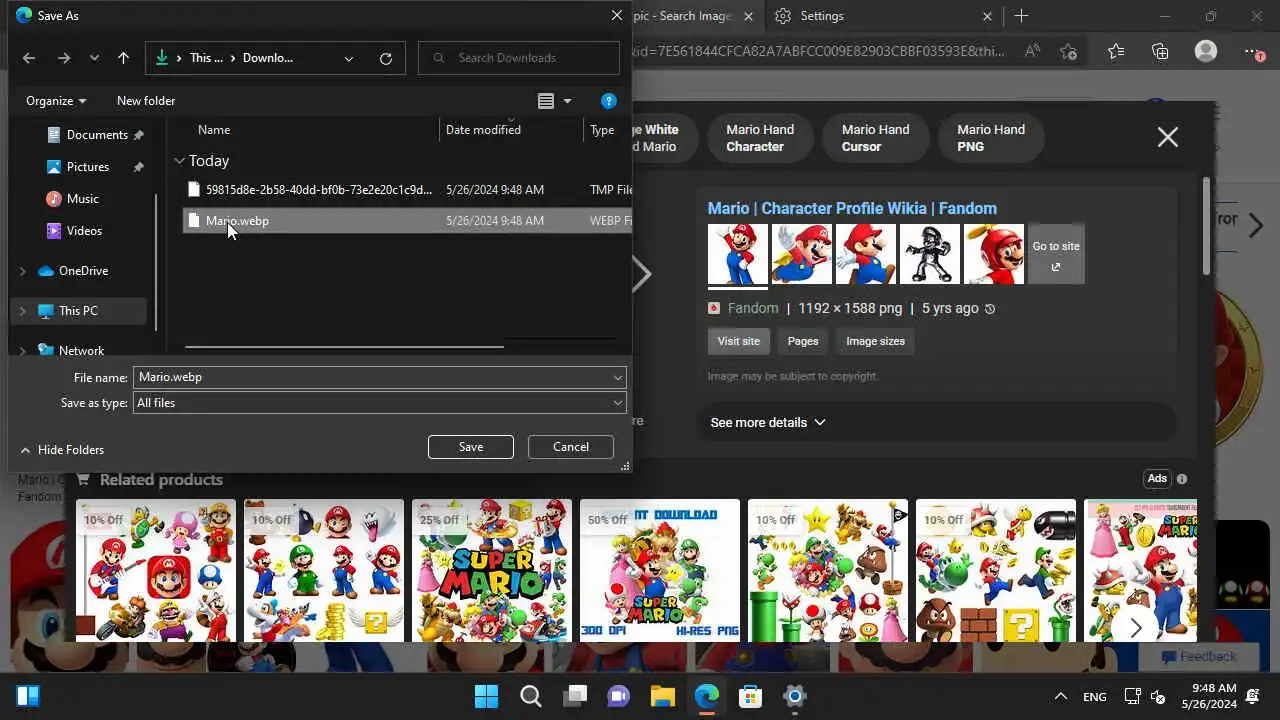Open the Ads info icon
1280x720 pixels.
click(1182, 479)
